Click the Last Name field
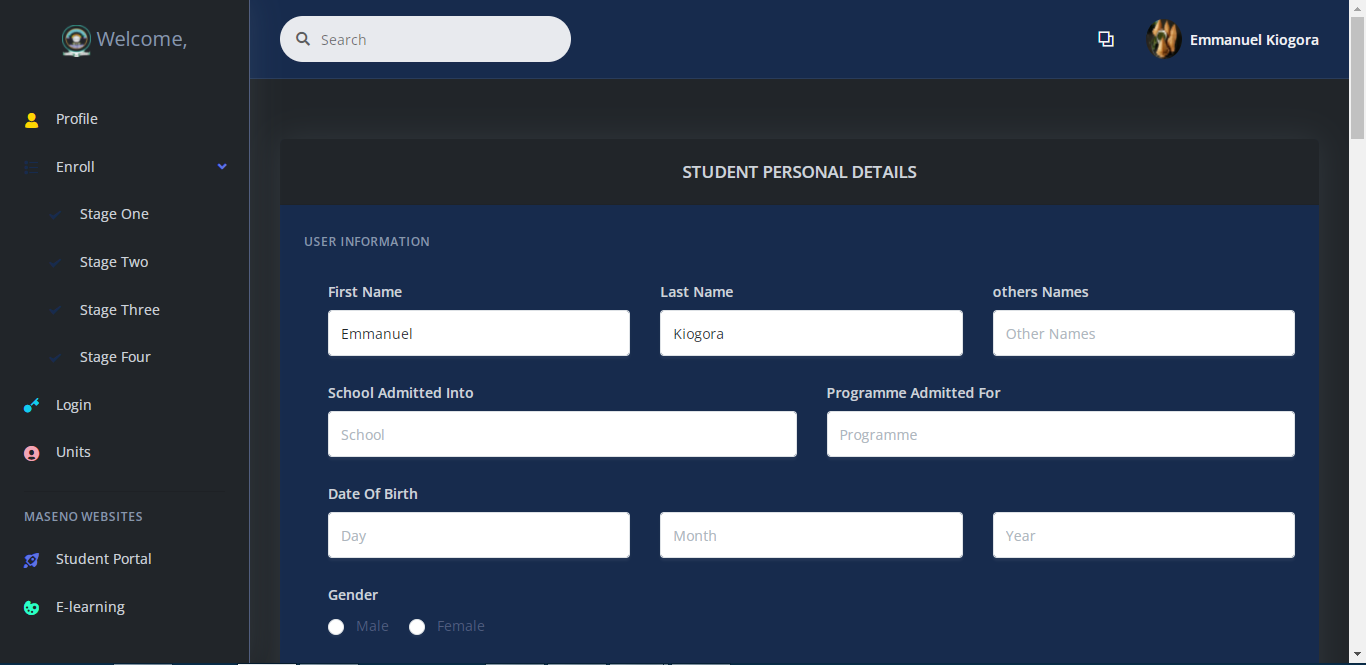This screenshot has width=1366, height=665. point(811,333)
